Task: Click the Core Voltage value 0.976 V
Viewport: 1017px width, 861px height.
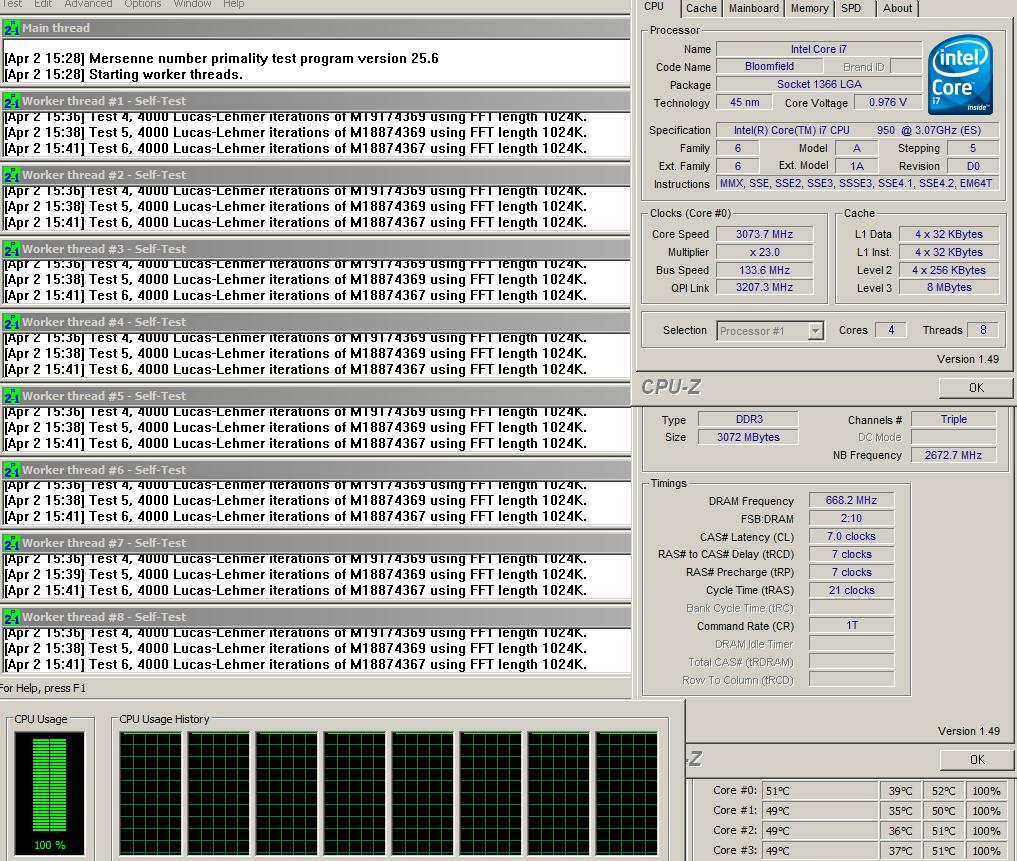Action: (887, 103)
